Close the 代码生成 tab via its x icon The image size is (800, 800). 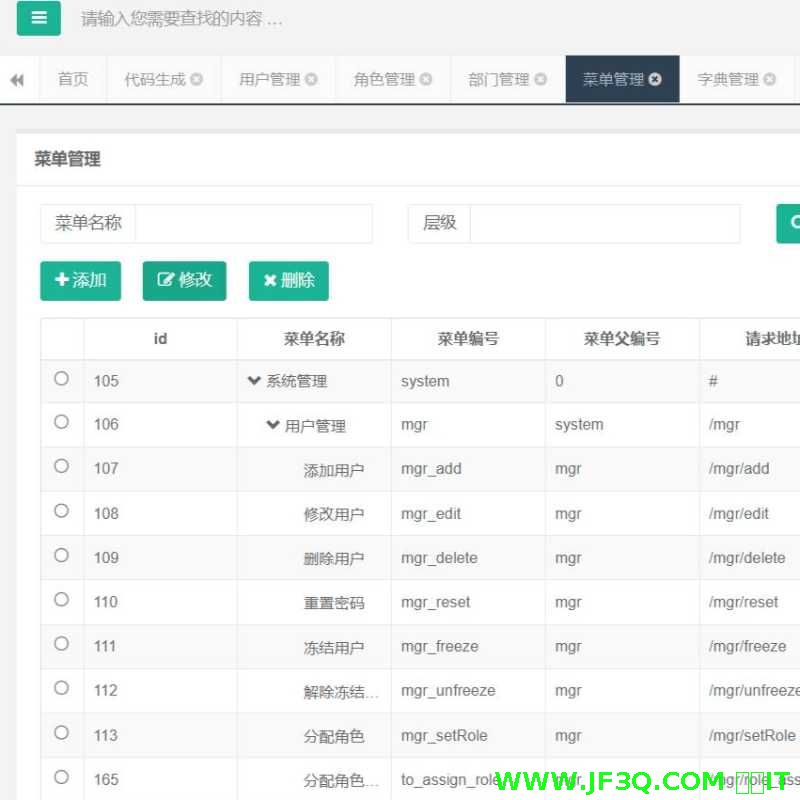[x=195, y=79]
